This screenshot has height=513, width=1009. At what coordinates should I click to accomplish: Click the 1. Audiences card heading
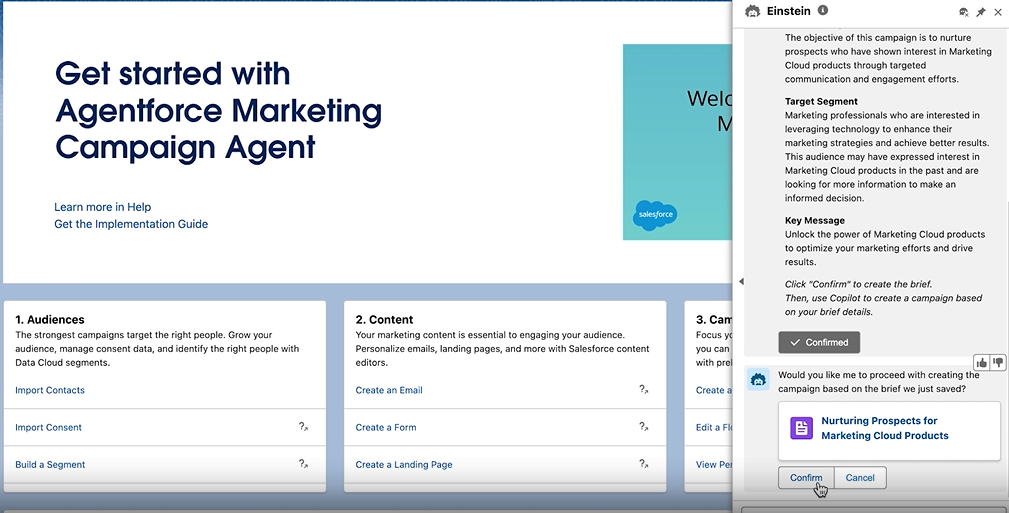click(x=50, y=319)
